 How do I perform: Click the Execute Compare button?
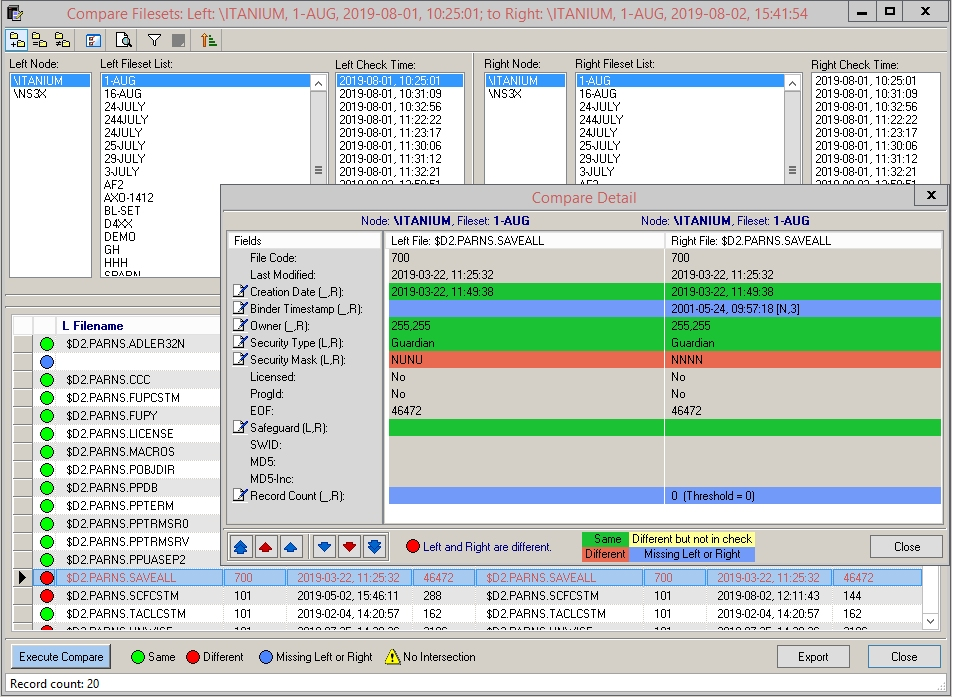click(x=61, y=657)
